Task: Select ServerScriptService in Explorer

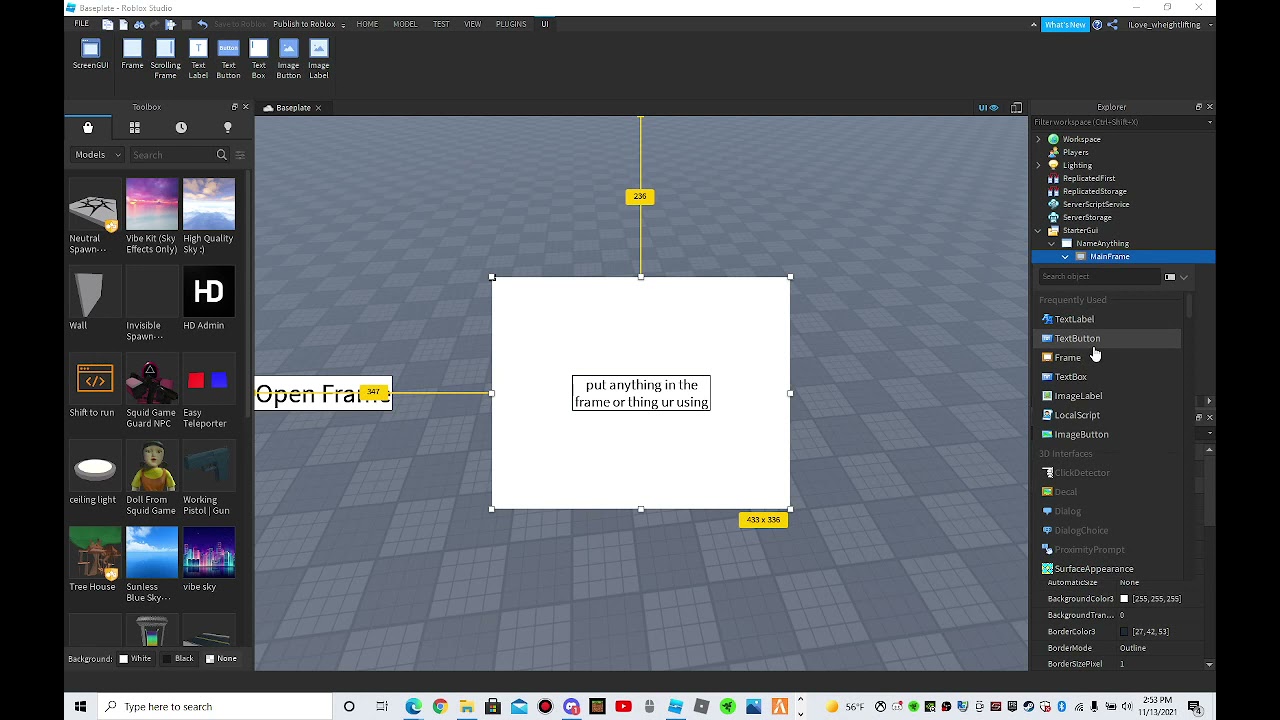Action: (1096, 205)
